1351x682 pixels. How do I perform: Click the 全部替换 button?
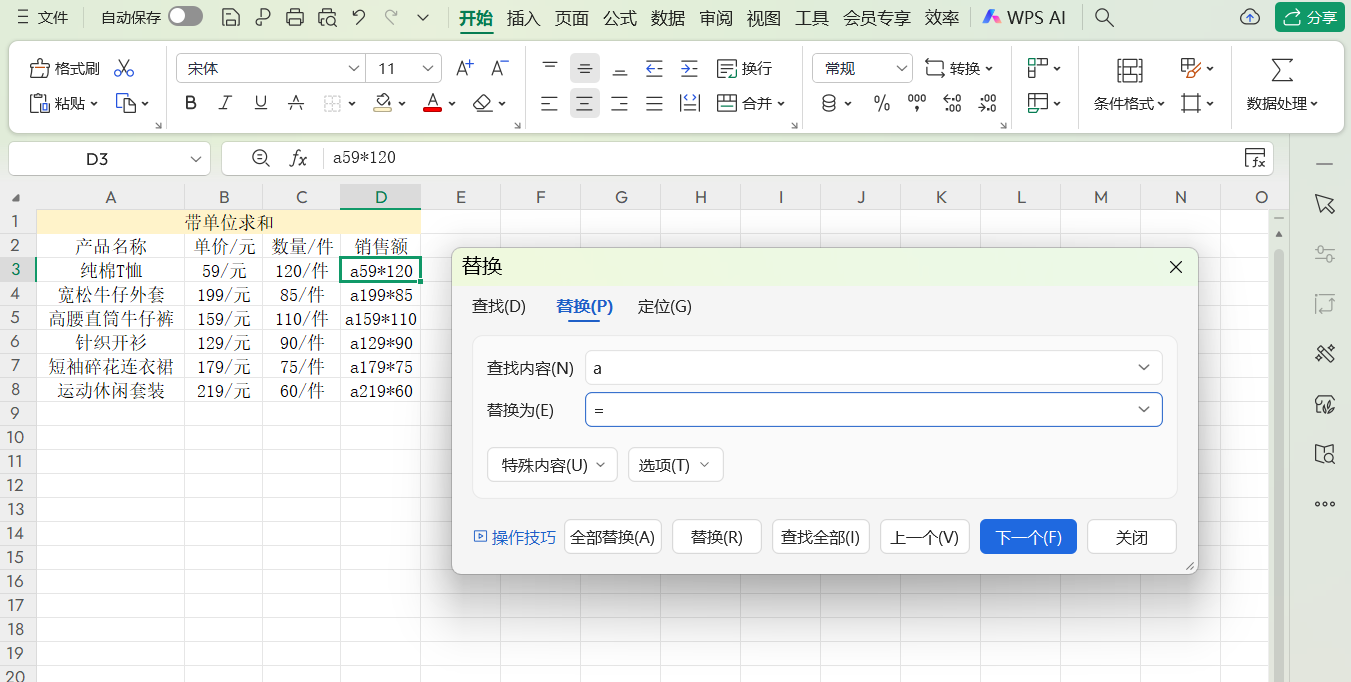coord(612,536)
